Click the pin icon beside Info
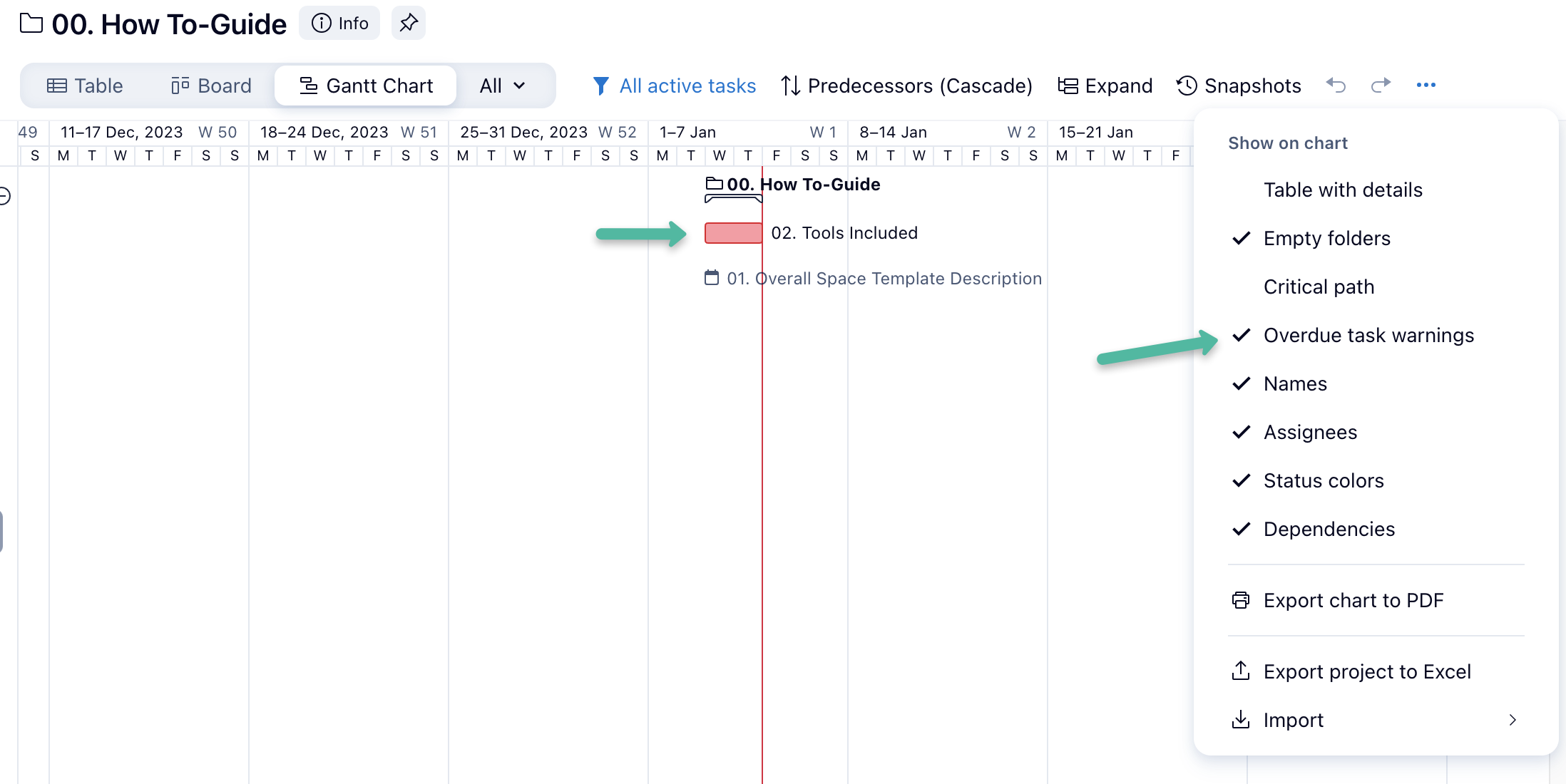This screenshot has height=784, width=1566. (408, 24)
